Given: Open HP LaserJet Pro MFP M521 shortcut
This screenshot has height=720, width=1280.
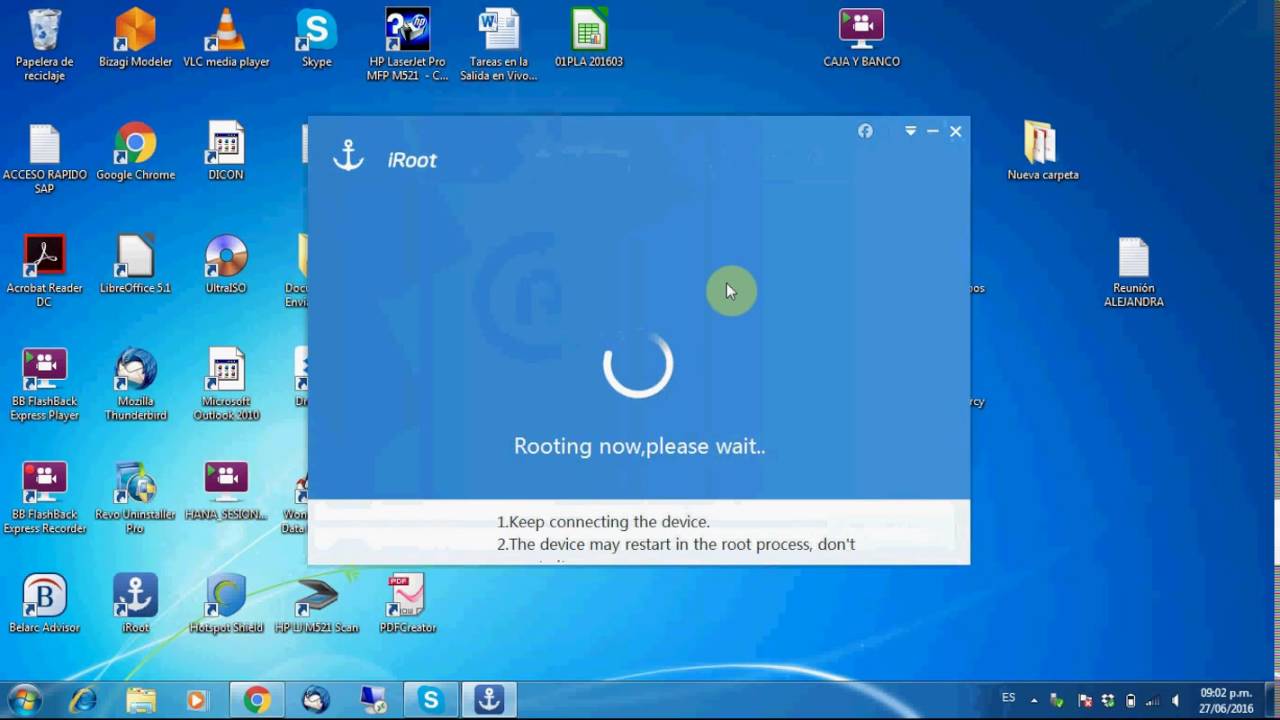Looking at the screenshot, I should point(407,45).
